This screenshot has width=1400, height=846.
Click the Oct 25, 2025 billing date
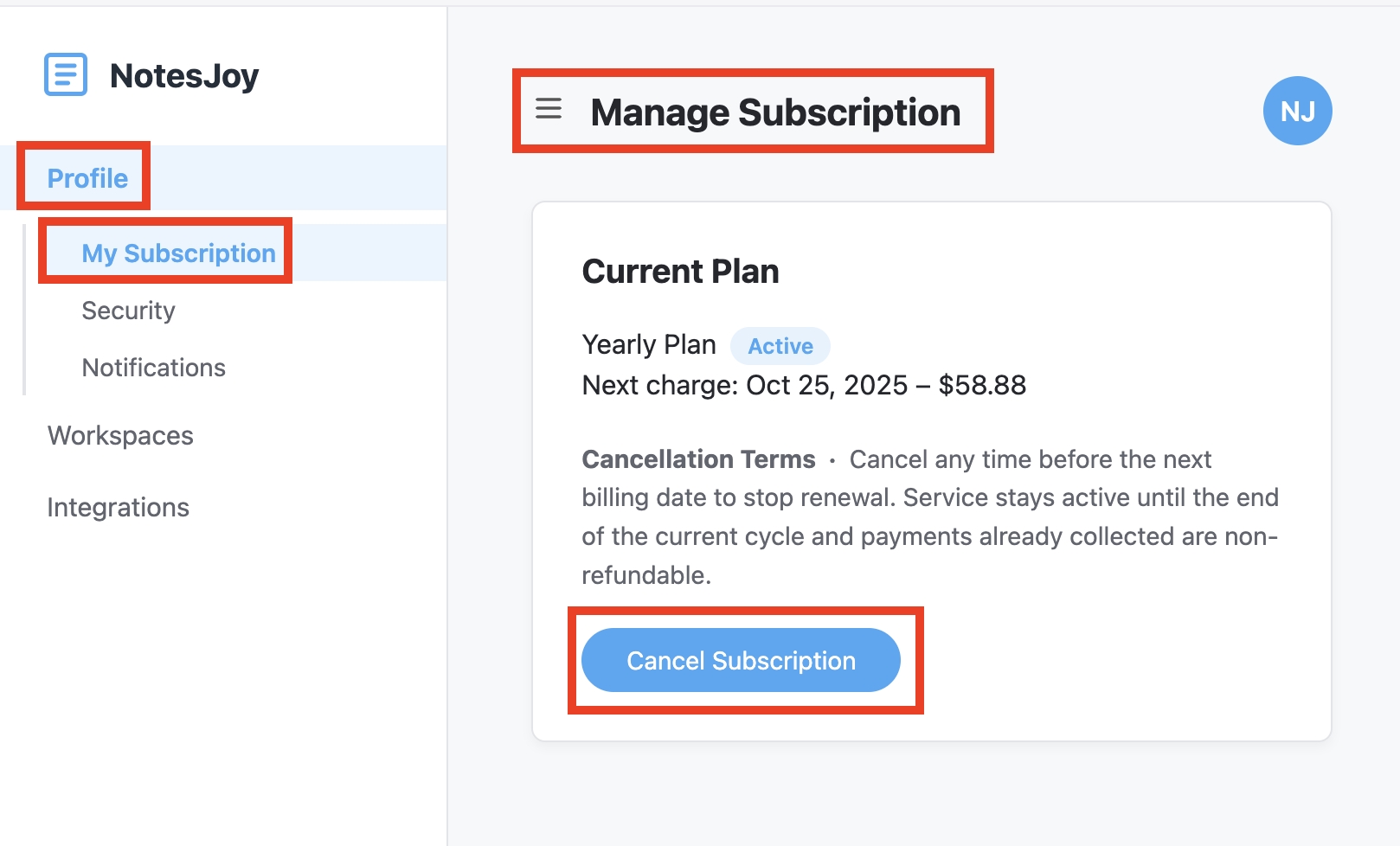coord(826,385)
